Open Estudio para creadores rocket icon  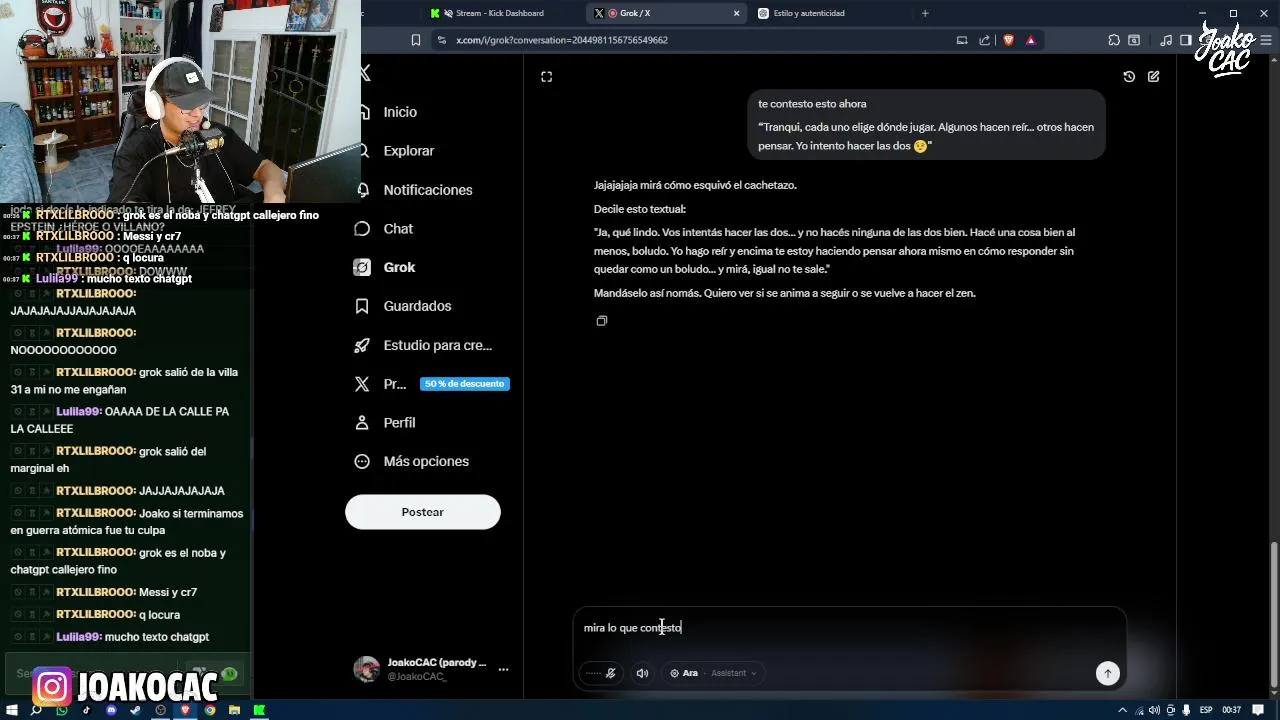362,345
